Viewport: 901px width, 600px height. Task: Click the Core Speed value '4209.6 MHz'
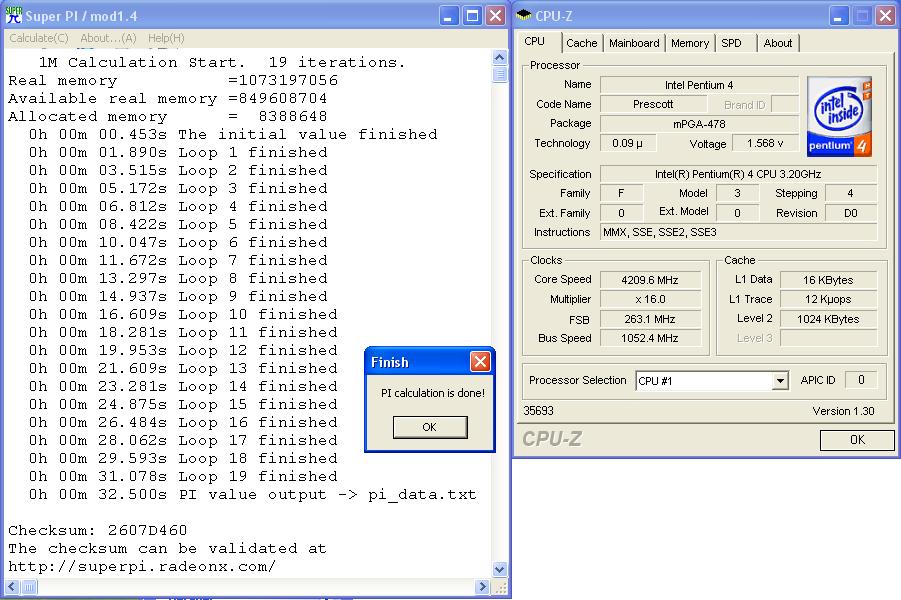pyautogui.click(x=650, y=280)
